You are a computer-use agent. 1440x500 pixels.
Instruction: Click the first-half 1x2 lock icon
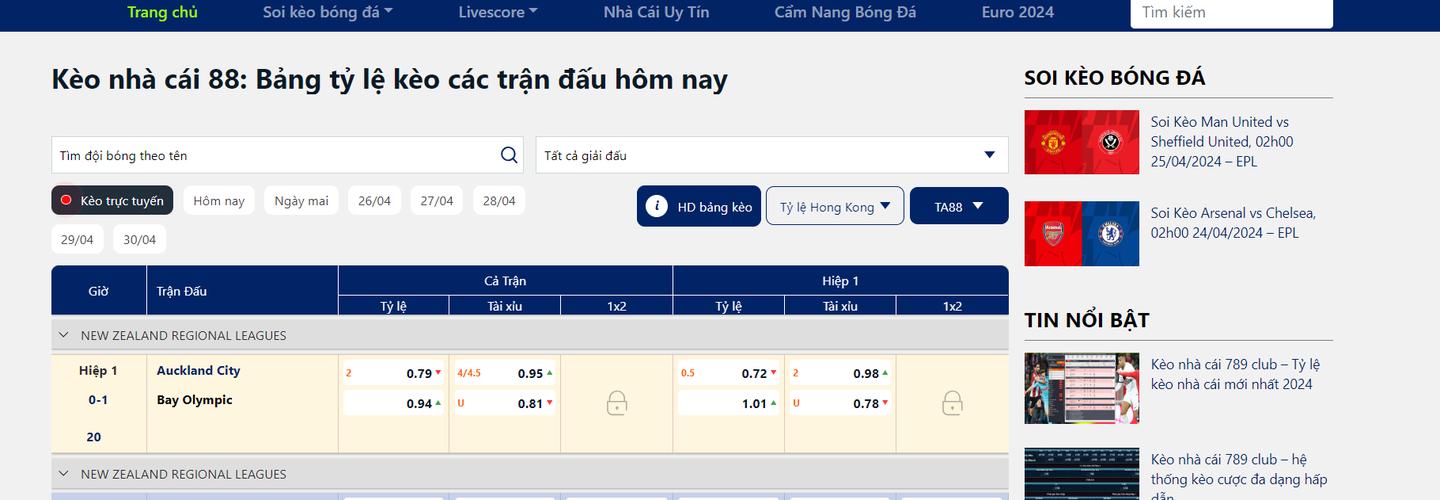coord(952,403)
